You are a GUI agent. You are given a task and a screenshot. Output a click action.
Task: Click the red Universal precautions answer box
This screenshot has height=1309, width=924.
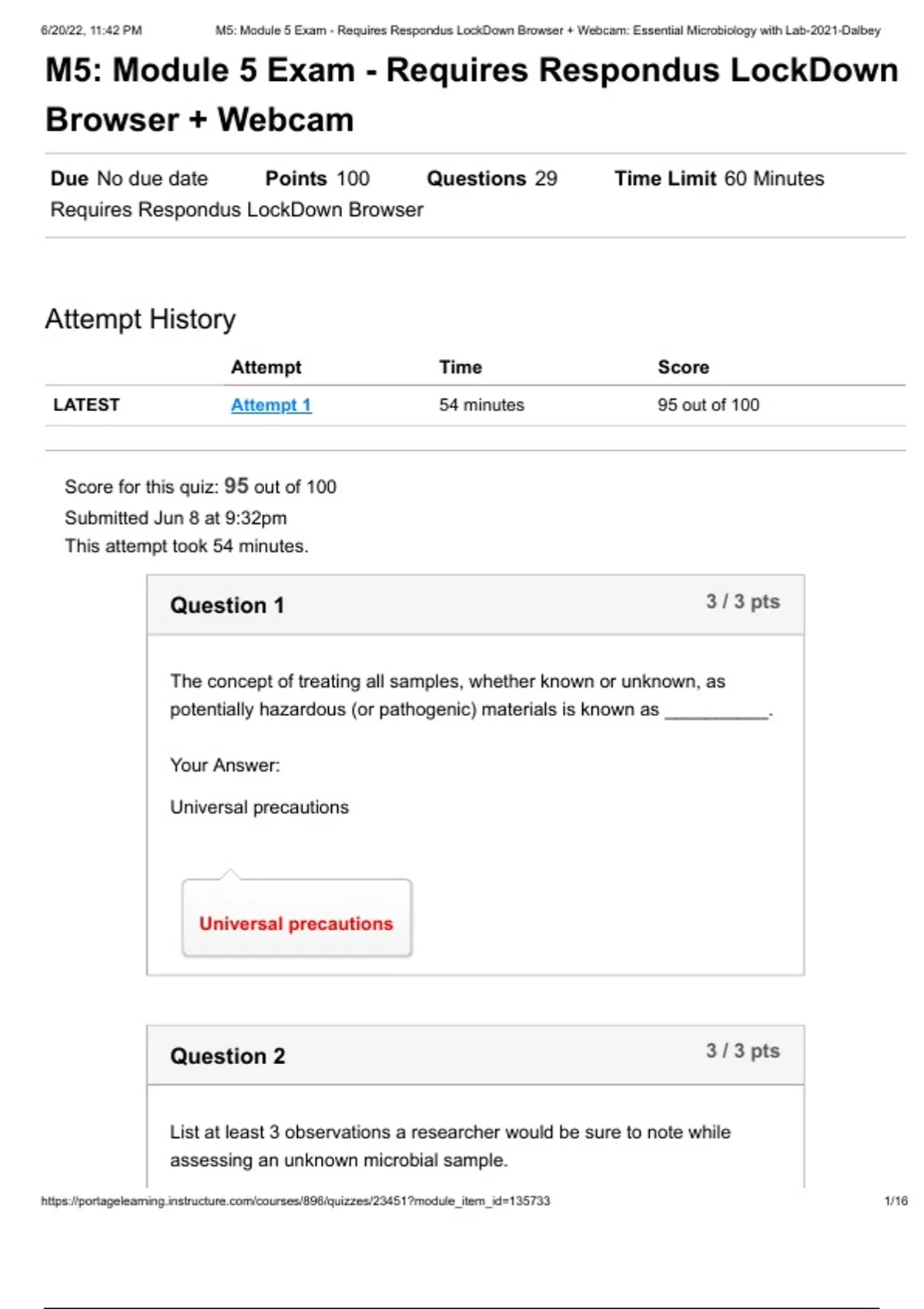296,923
